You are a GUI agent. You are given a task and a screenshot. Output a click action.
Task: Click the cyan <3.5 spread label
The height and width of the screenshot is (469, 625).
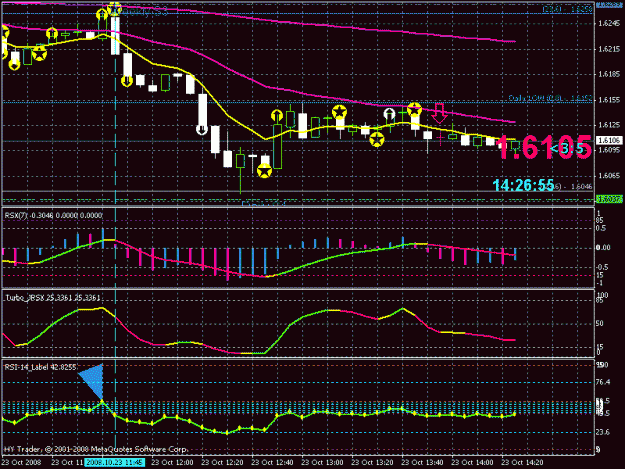(x=566, y=149)
